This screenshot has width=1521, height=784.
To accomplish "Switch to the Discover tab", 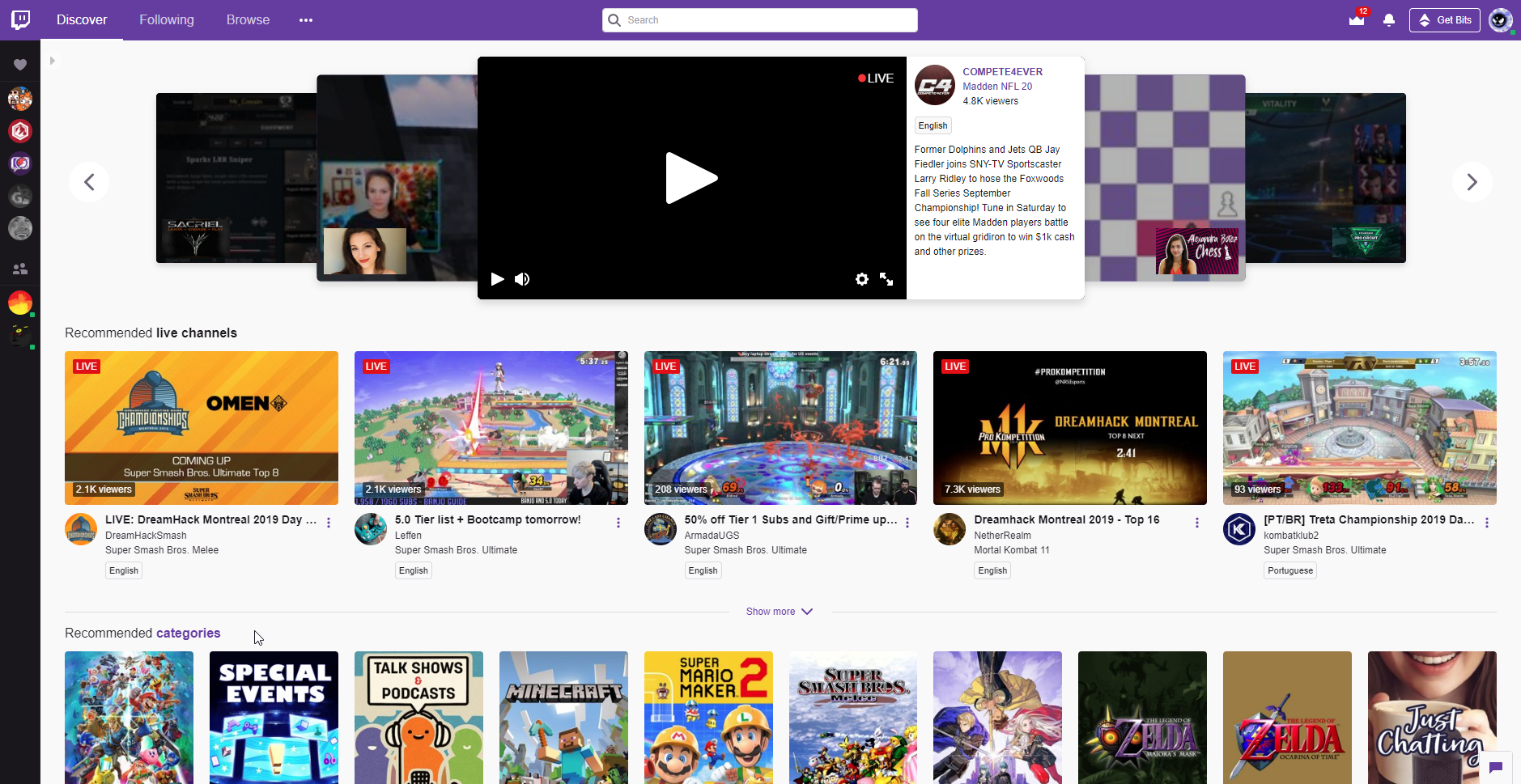I will coord(82,20).
